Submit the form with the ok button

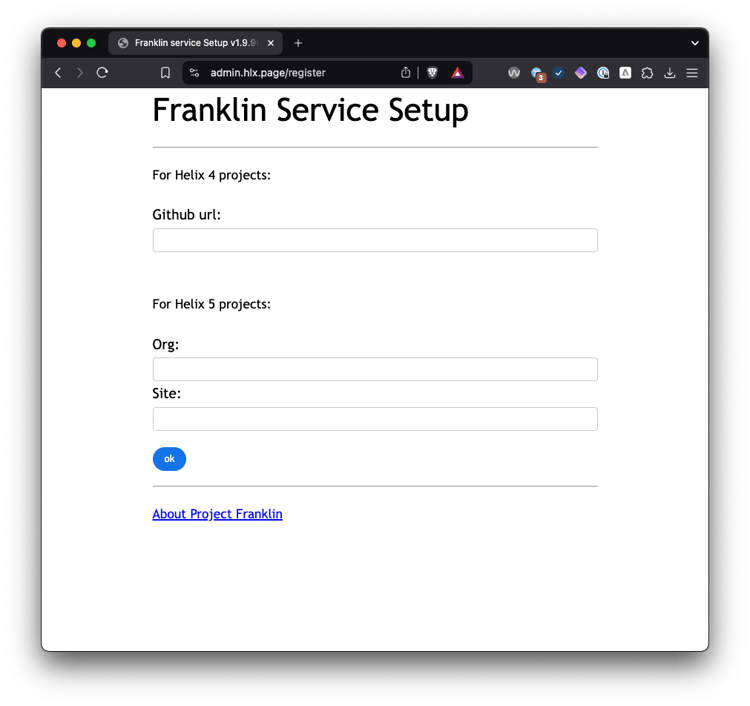pos(169,459)
